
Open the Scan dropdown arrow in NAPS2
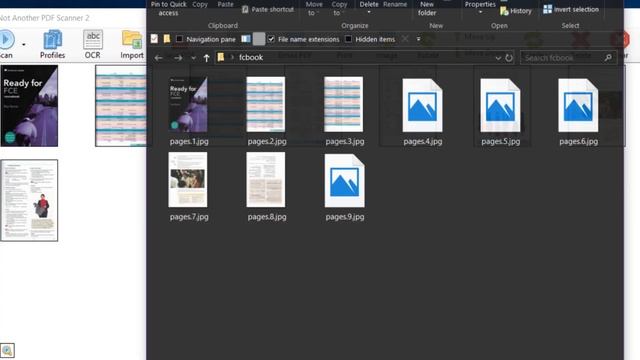pyautogui.click(x=24, y=44)
